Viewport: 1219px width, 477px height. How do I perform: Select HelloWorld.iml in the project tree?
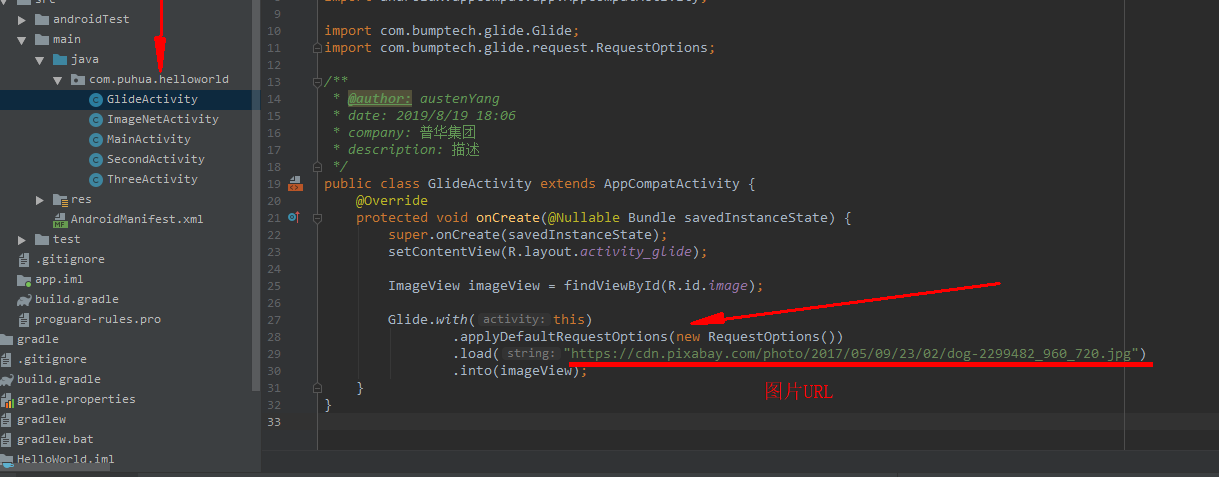(65, 459)
